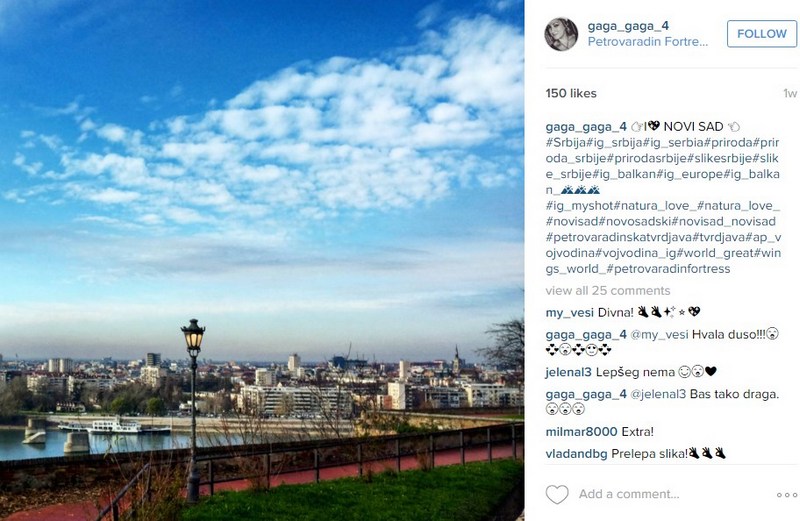Click the gaga_gaga_4 username in header
This screenshot has width=800, height=521.
628,26
